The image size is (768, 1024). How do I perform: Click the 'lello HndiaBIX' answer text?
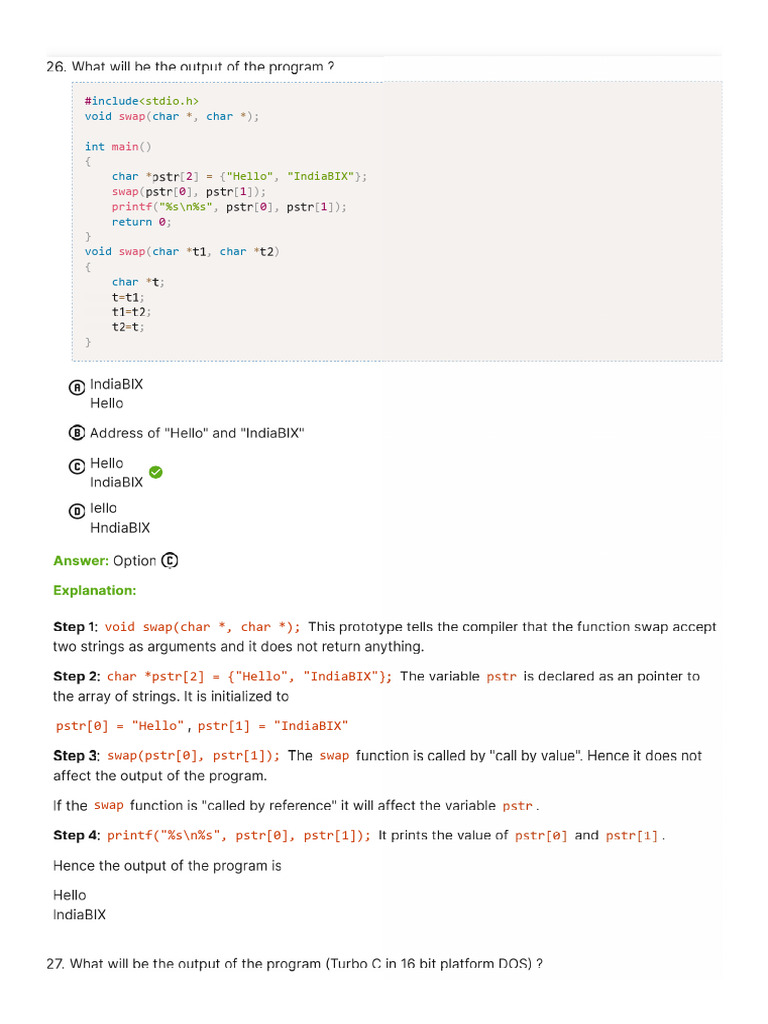coord(120,518)
